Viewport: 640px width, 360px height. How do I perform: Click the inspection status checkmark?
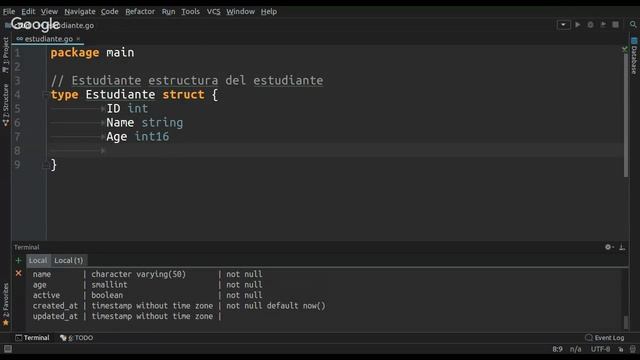pyautogui.click(x=624, y=49)
